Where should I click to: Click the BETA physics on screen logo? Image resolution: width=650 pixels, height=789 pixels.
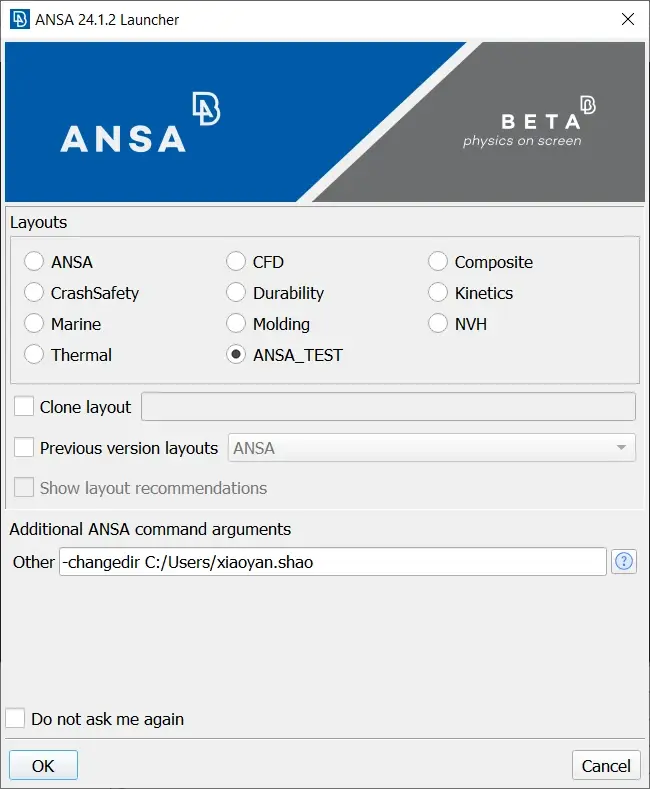(x=529, y=122)
